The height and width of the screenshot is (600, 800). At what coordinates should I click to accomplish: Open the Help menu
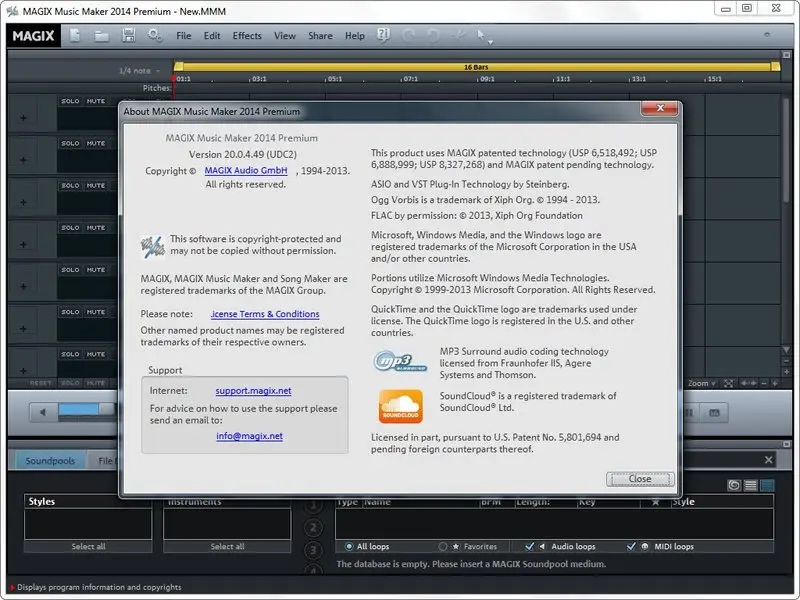pyautogui.click(x=355, y=36)
